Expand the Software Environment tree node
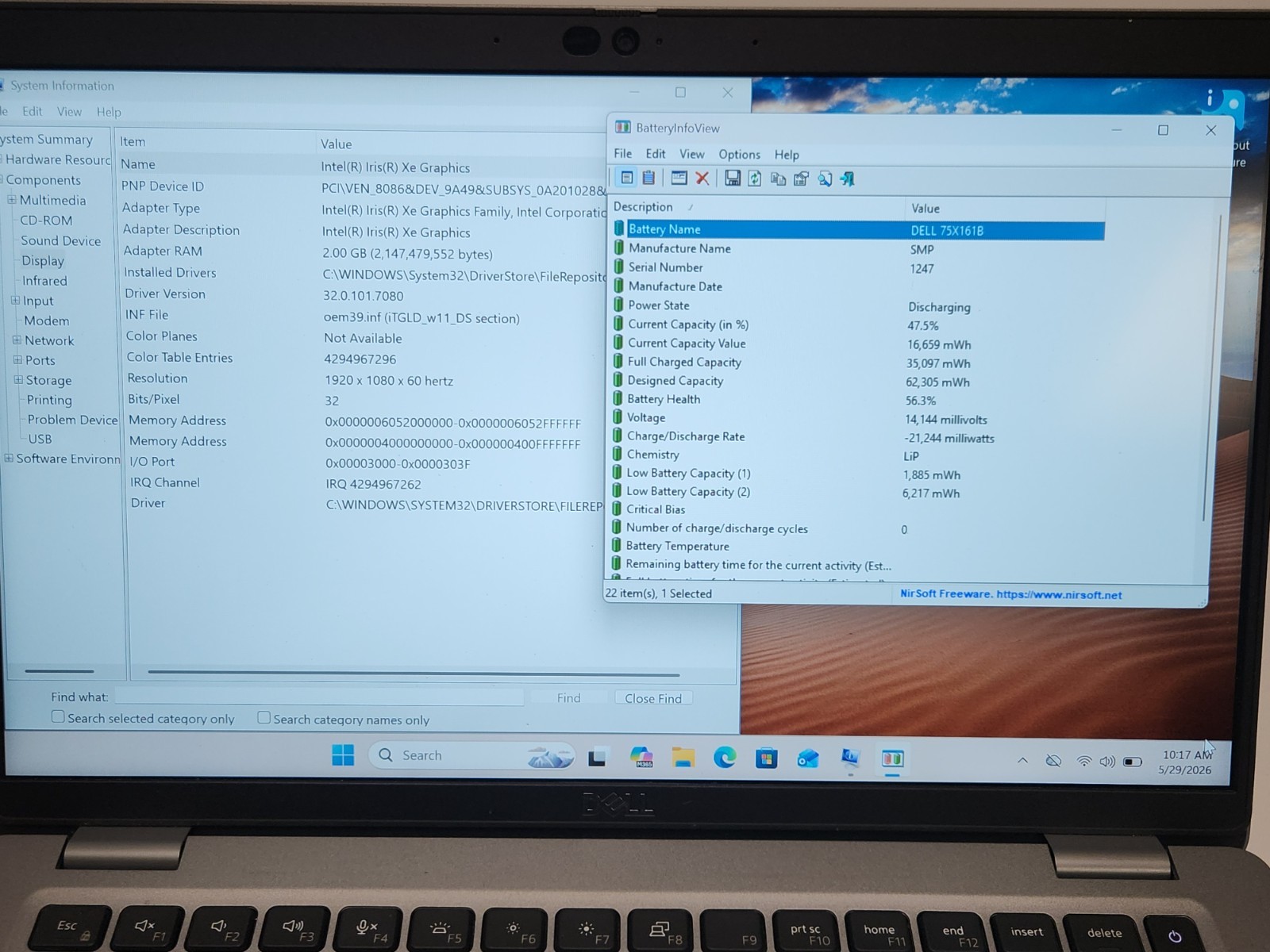 (x=9, y=458)
